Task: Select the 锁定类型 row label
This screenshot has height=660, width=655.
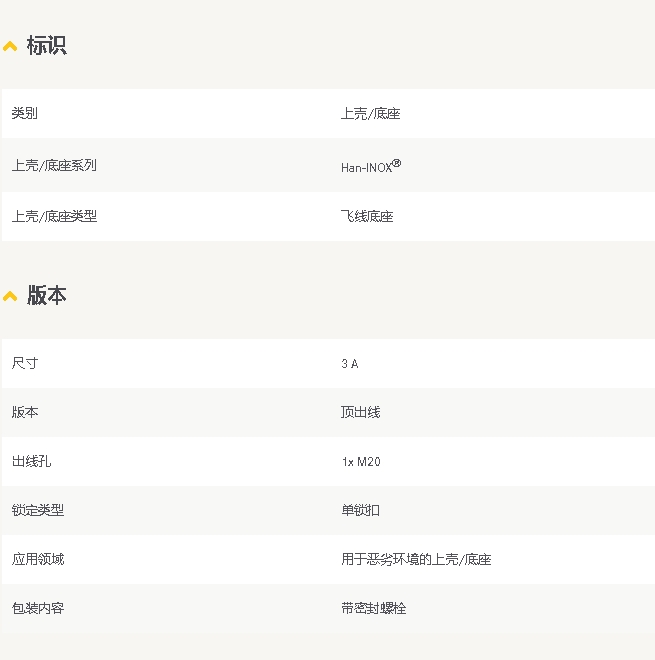Action: click(38, 510)
